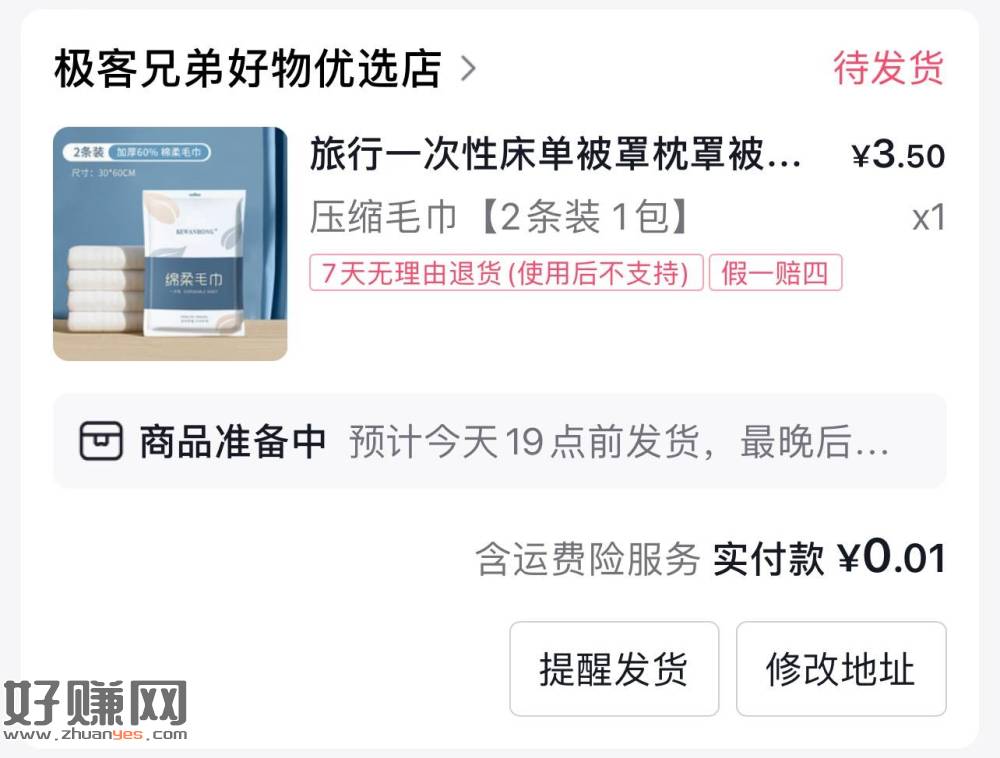Tap the 7天无理由退货(使用后不支持) tag

pyautogui.click(x=506, y=273)
